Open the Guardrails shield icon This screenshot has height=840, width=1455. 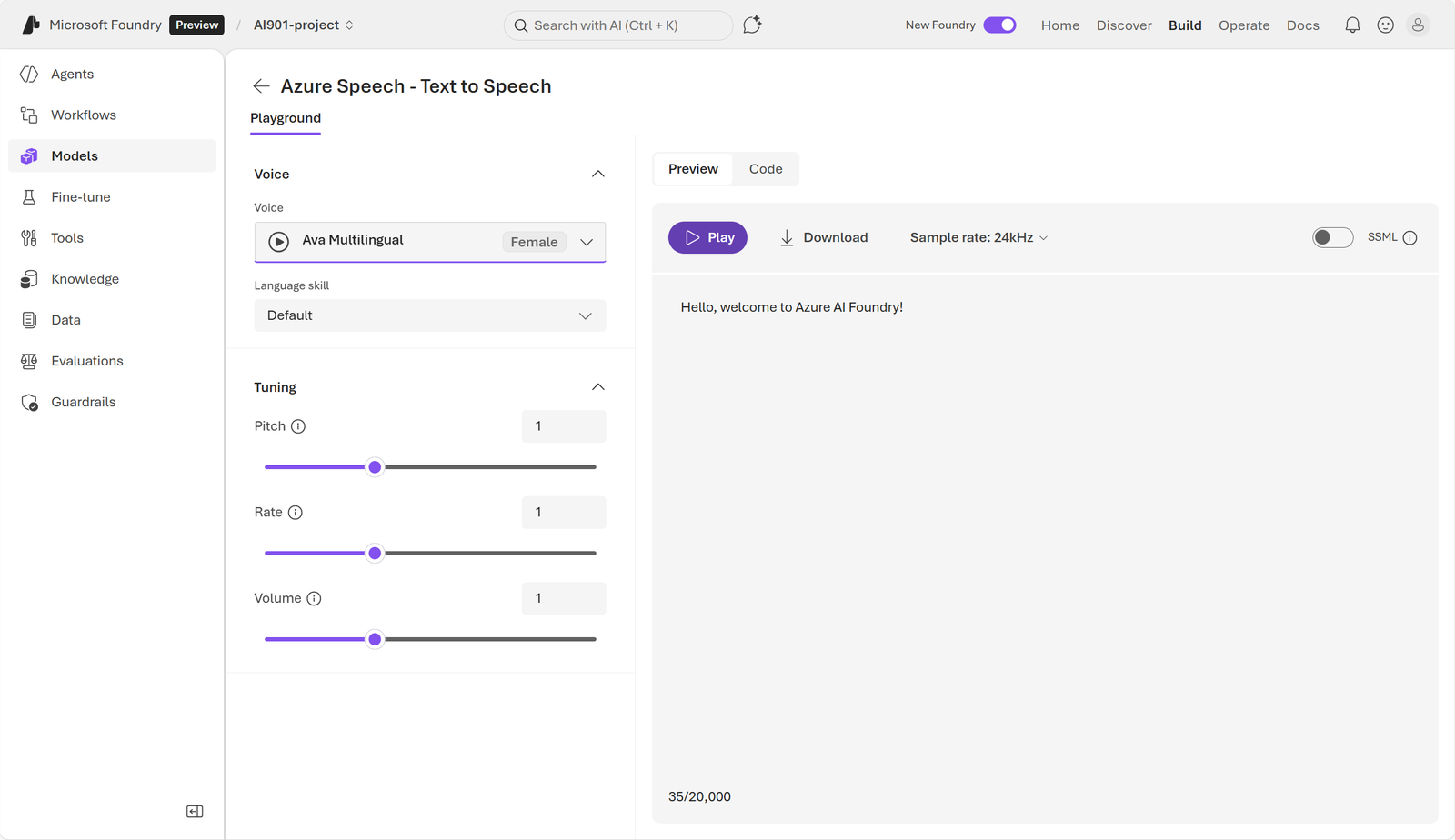point(29,402)
